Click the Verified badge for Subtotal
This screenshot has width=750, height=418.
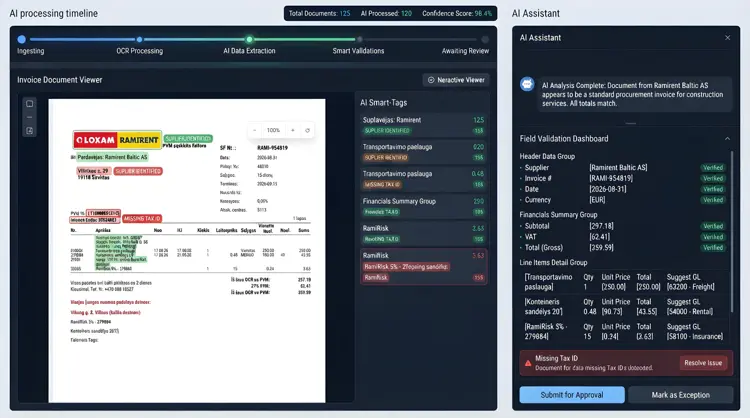713,226
